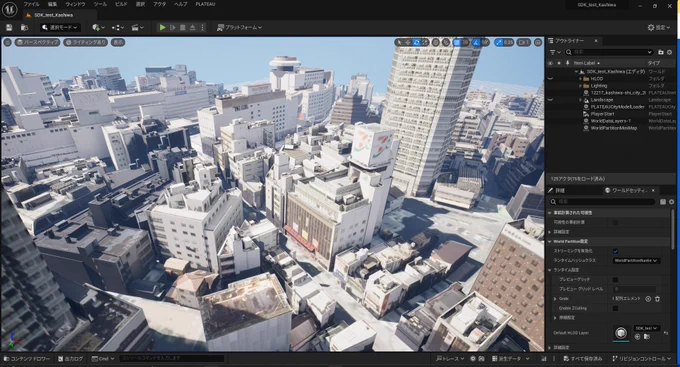The height and width of the screenshot is (367, 680).
Task: Collapse the SDK_test_Kashiwa world tree
Action: pos(576,72)
